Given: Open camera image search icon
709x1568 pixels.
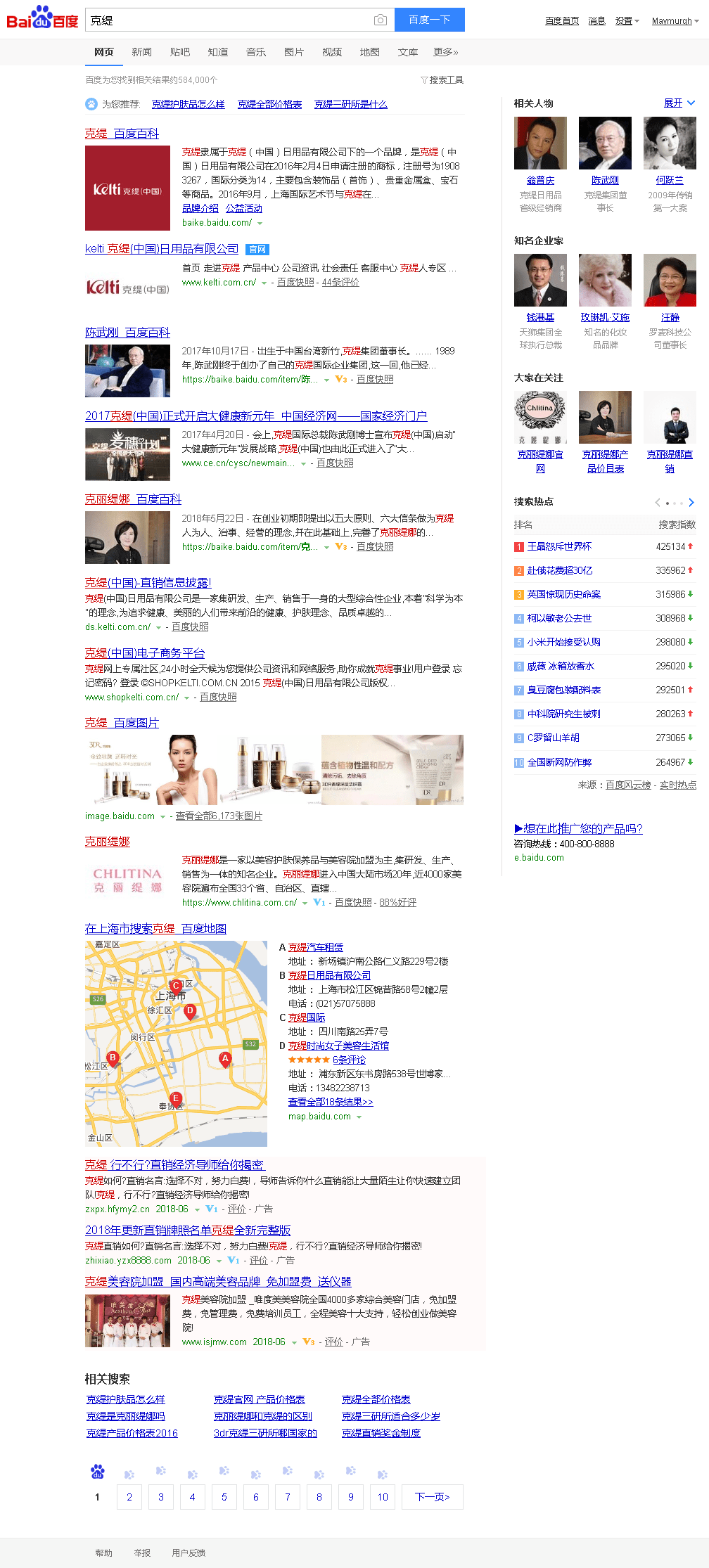Looking at the screenshot, I should (x=381, y=20).
